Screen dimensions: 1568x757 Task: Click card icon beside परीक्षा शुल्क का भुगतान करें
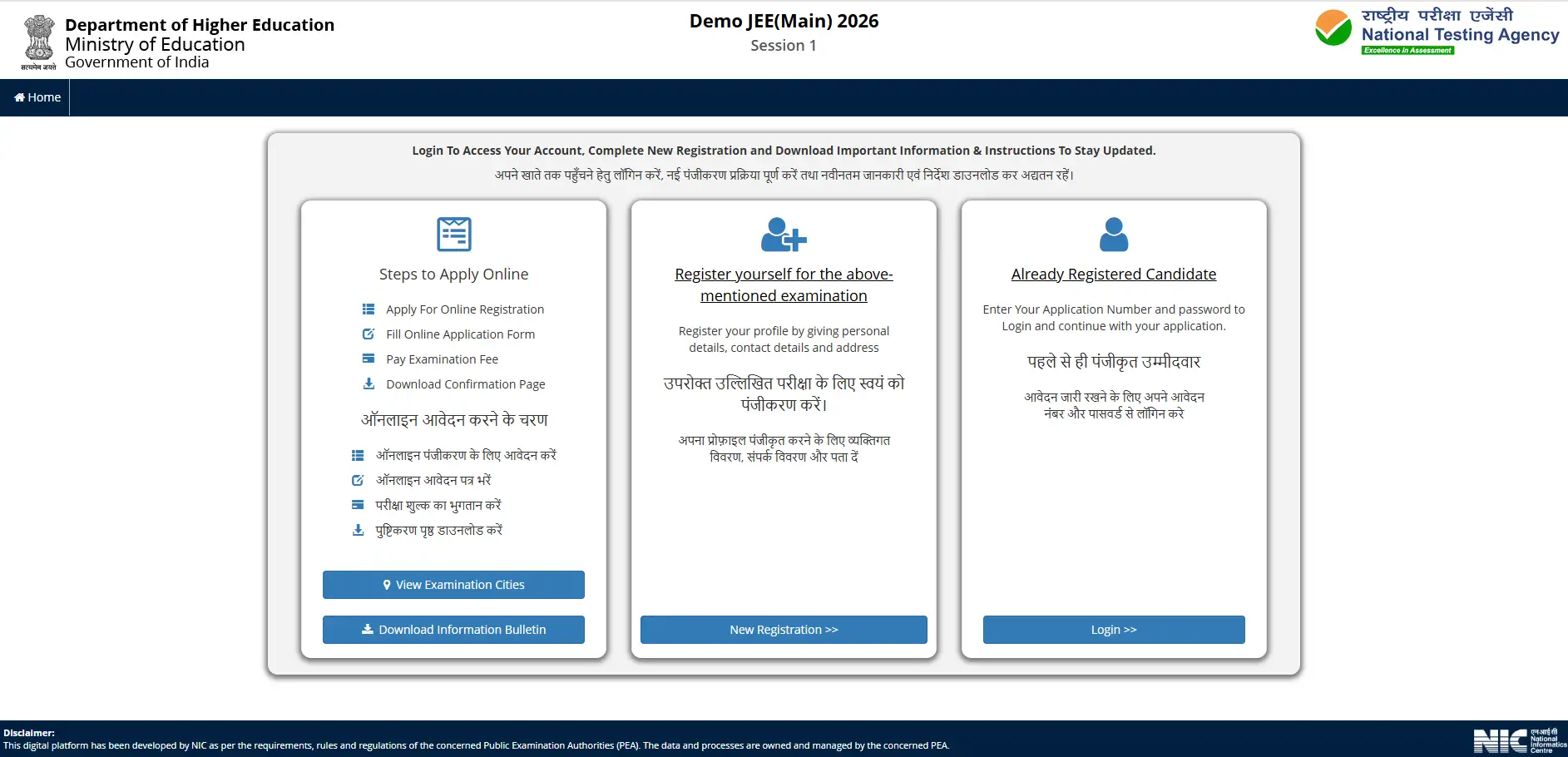[358, 505]
